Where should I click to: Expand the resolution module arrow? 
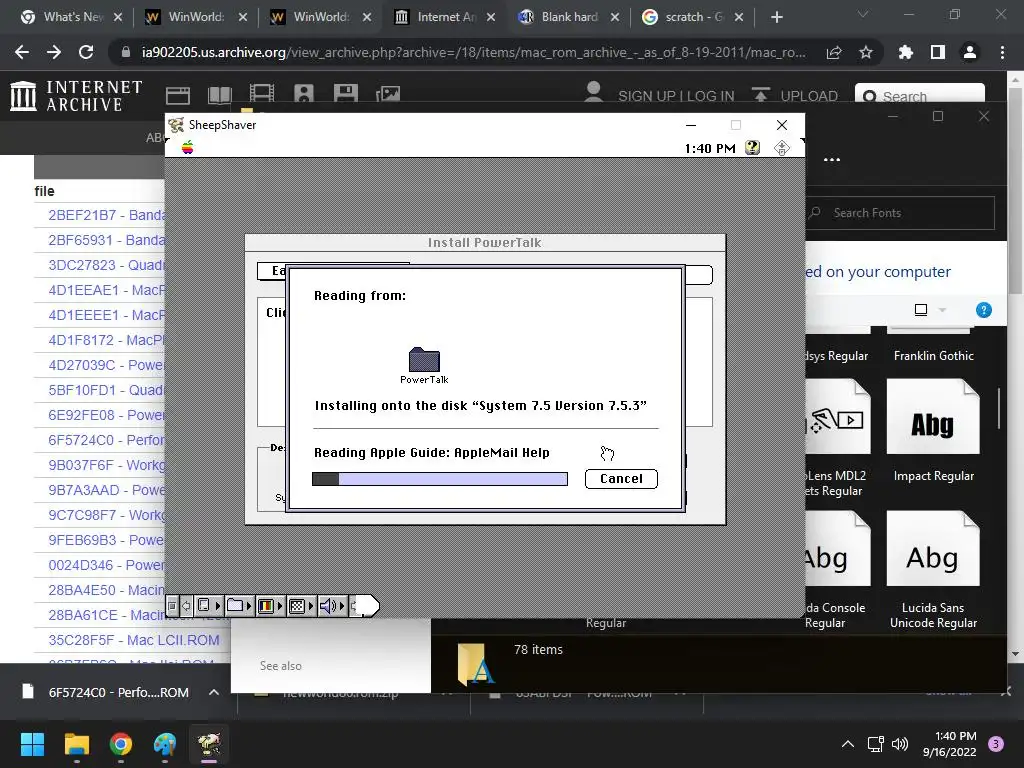pyautogui.click(x=311, y=605)
